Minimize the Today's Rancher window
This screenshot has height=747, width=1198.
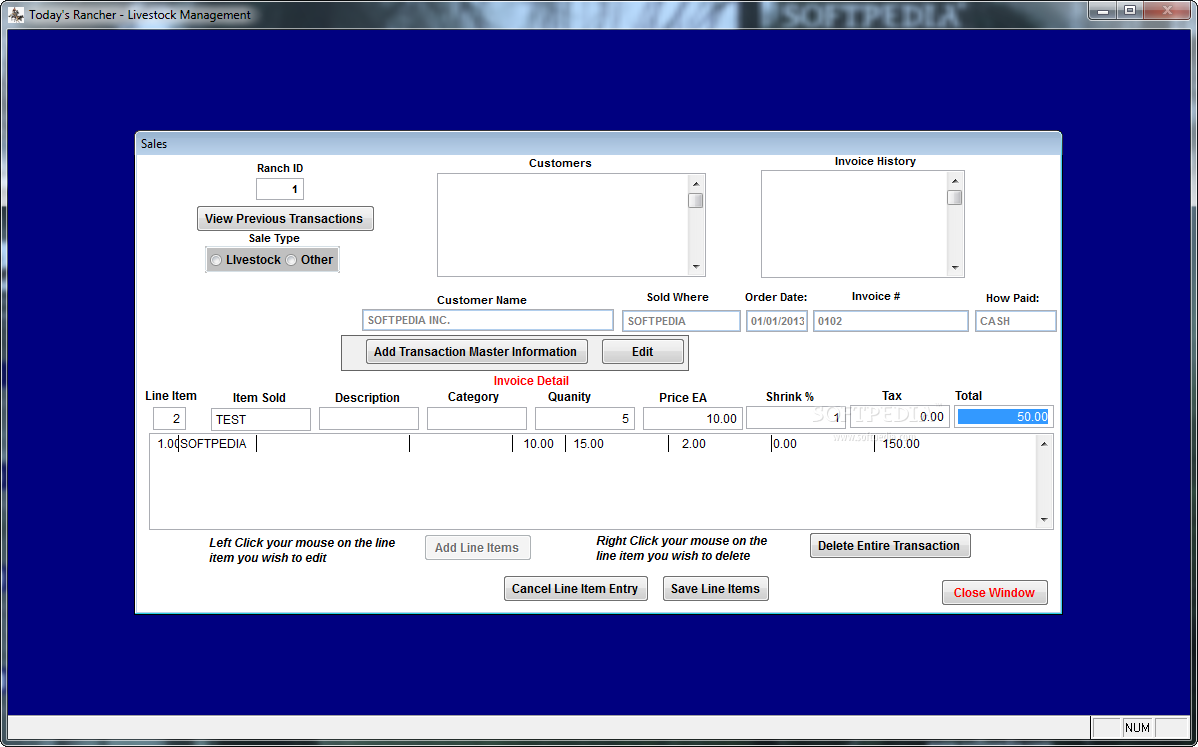point(1103,11)
